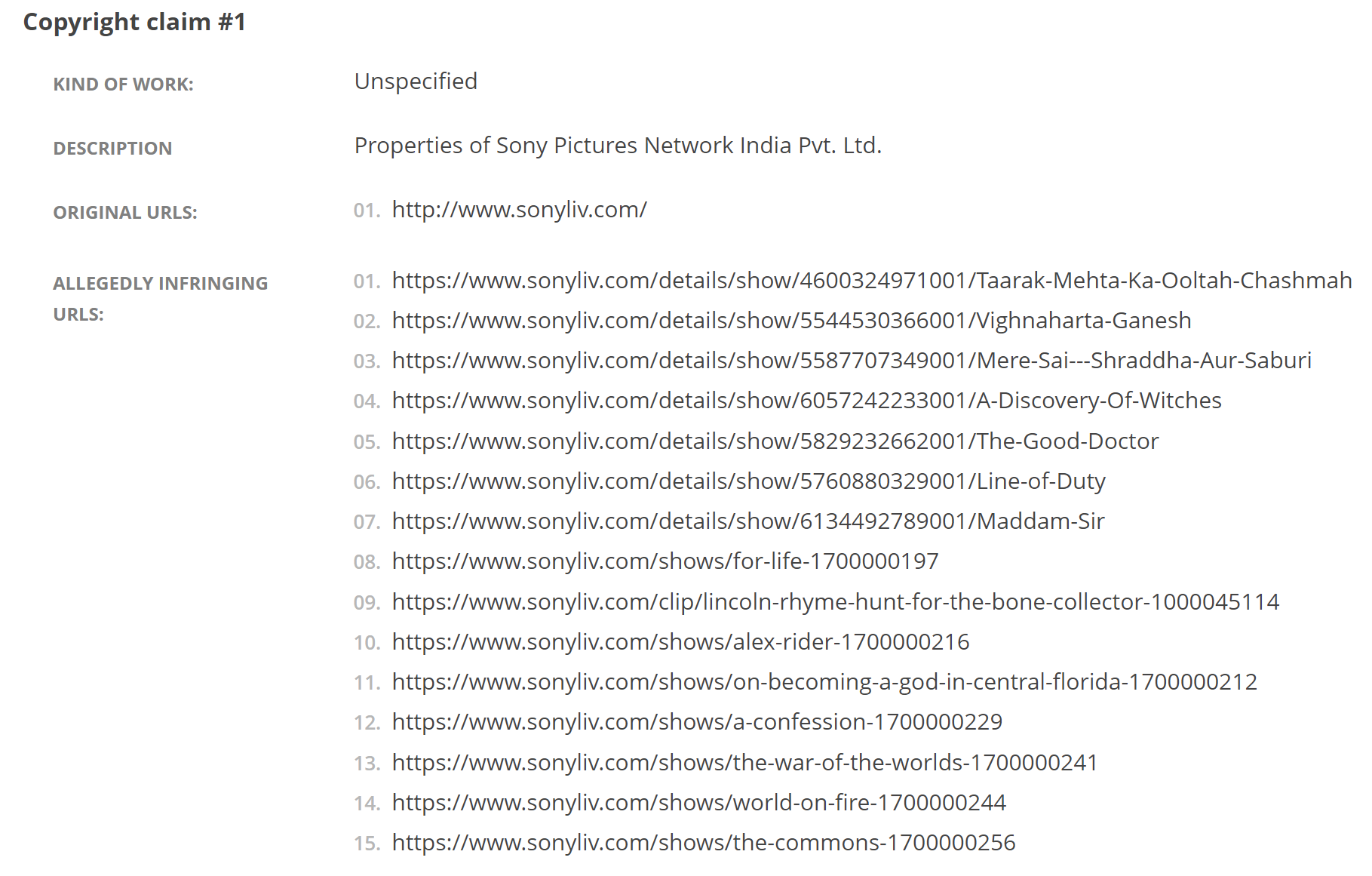Open the-war-of-the-worlds URL
Image resolution: width=1372 pixels, height=876 pixels.
pyautogui.click(x=745, y=763)
